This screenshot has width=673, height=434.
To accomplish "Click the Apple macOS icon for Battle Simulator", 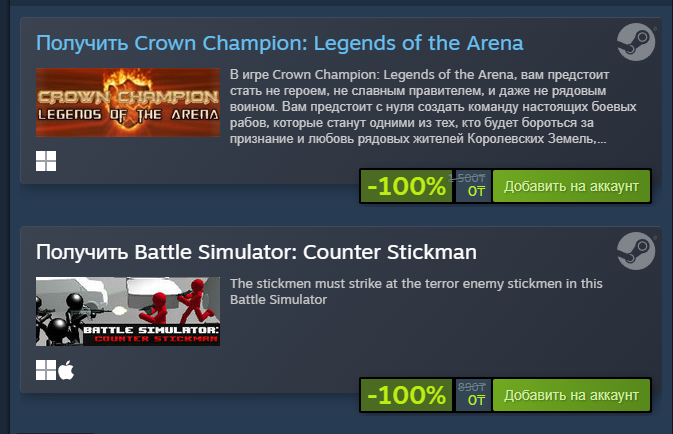I will point(67,370).
